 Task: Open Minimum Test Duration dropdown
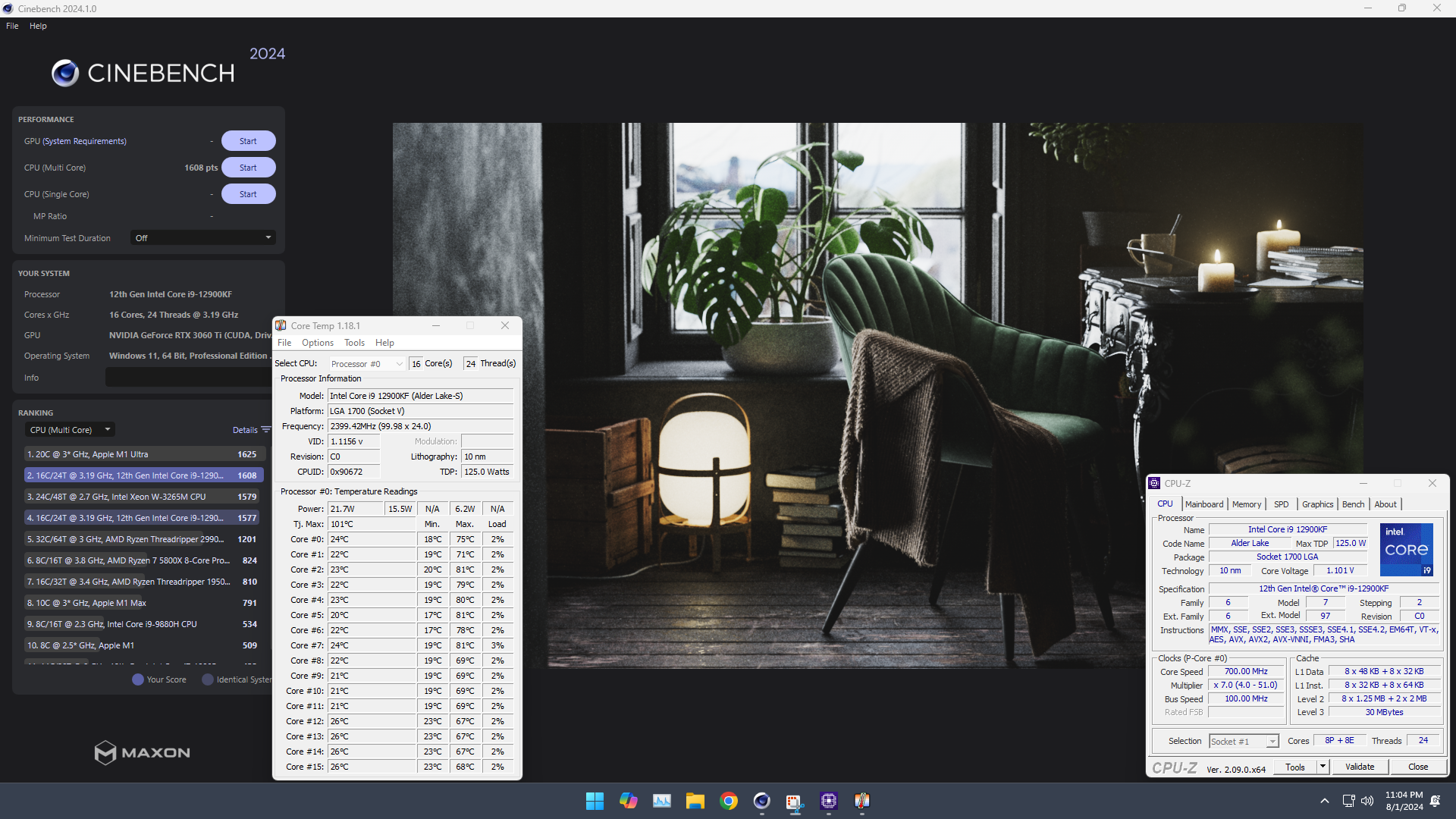(202, 238)
